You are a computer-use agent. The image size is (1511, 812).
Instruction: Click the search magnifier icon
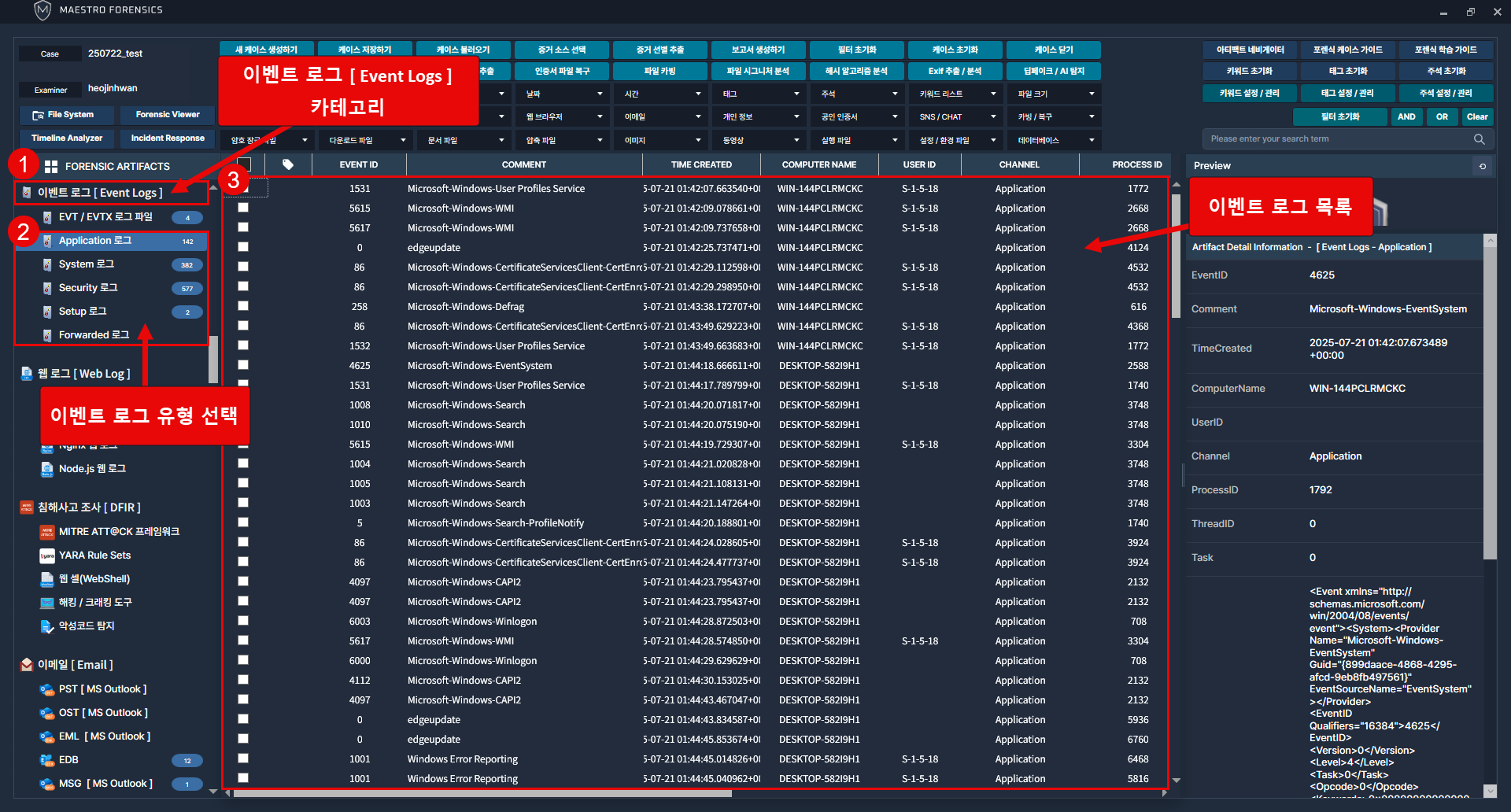(x=1479, y=139)
